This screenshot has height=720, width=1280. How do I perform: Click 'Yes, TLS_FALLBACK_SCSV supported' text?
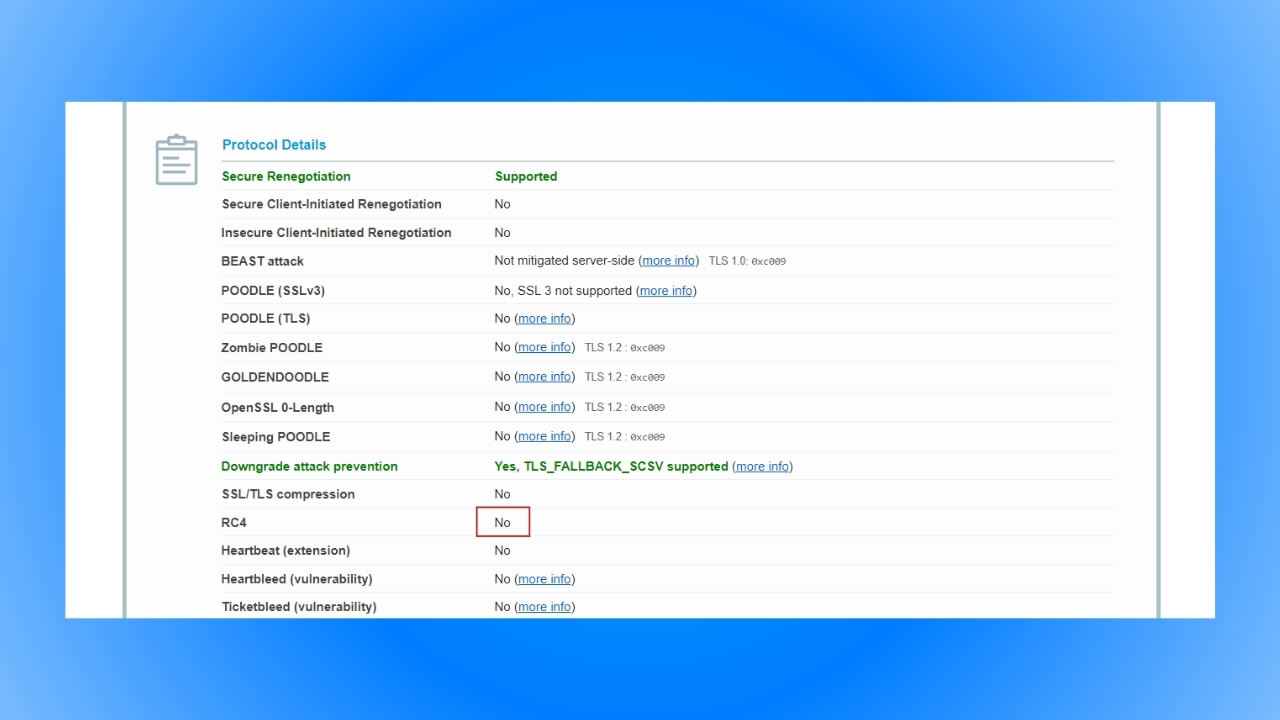click(611, 467)
